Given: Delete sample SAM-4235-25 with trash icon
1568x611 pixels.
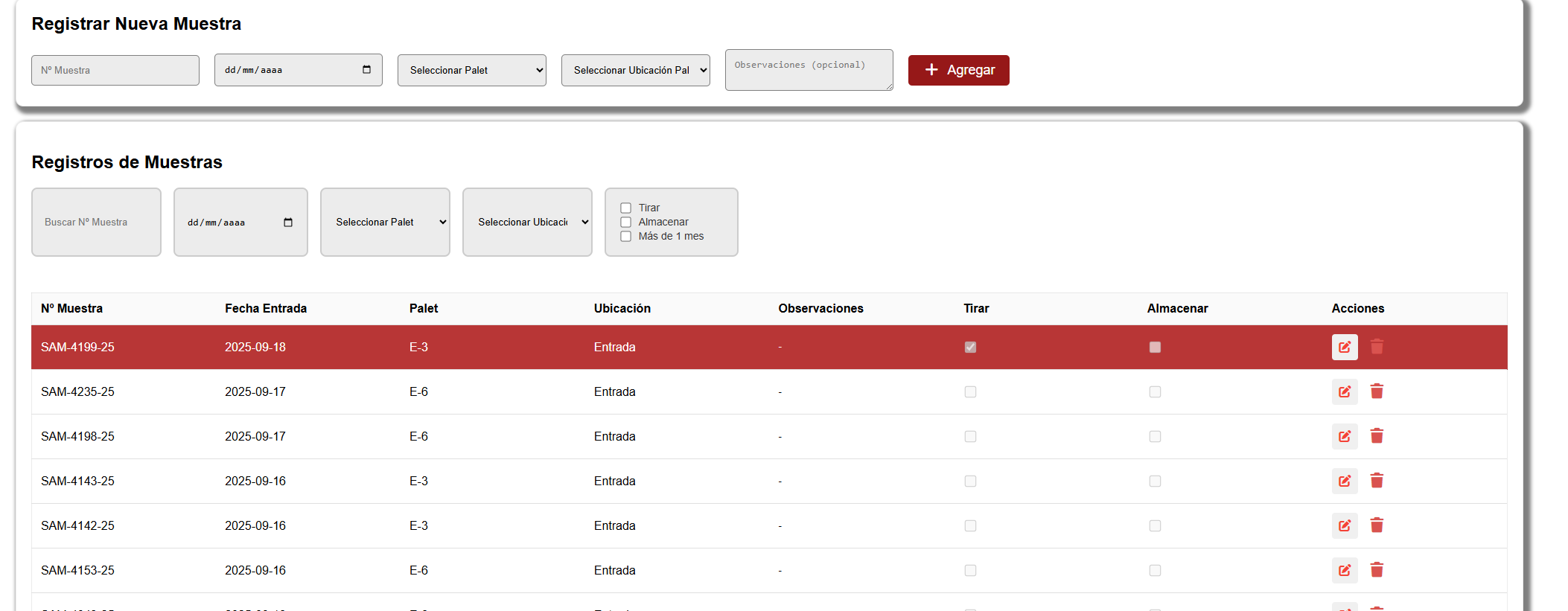Looking at the screenshot, I should [1377, 391].
